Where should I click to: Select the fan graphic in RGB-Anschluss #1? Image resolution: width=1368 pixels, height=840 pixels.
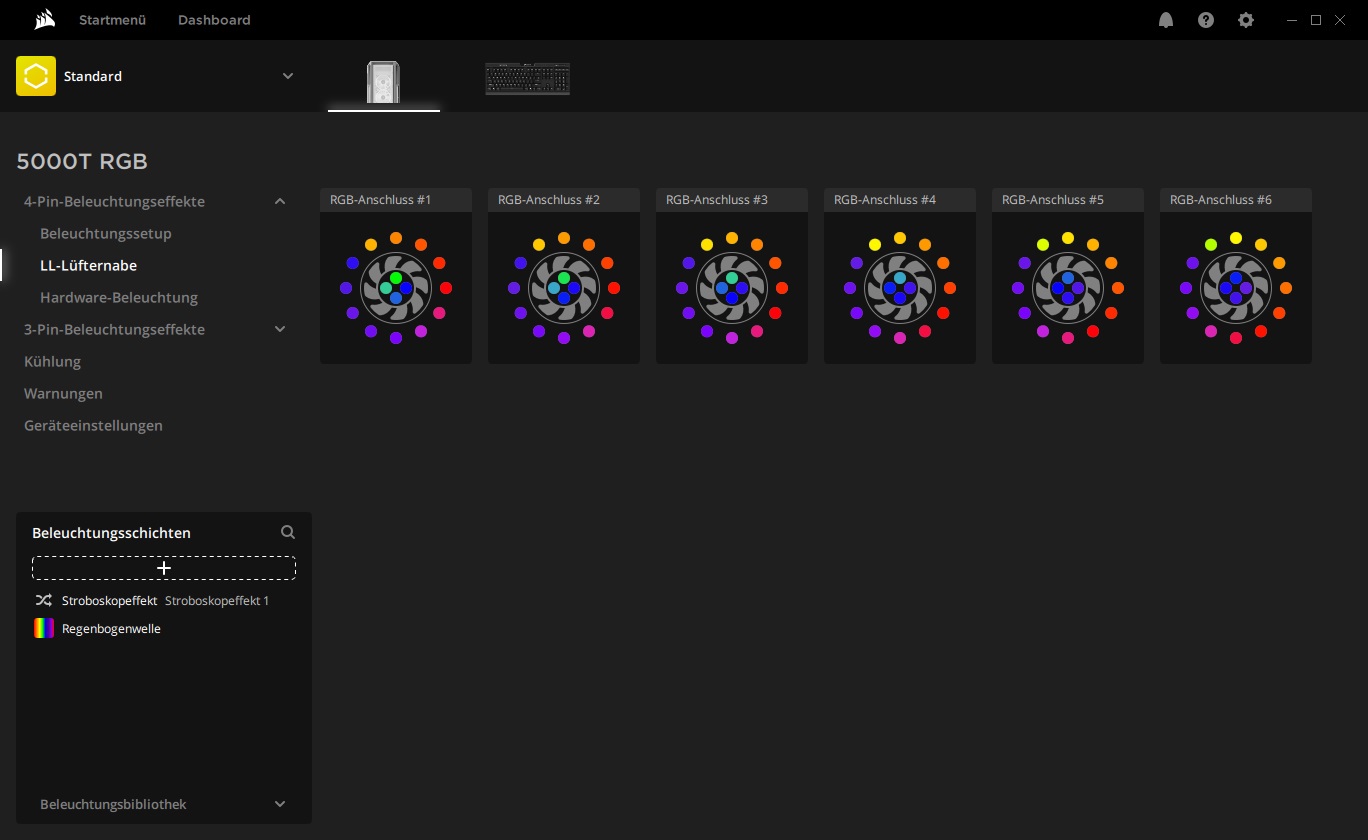396,288
